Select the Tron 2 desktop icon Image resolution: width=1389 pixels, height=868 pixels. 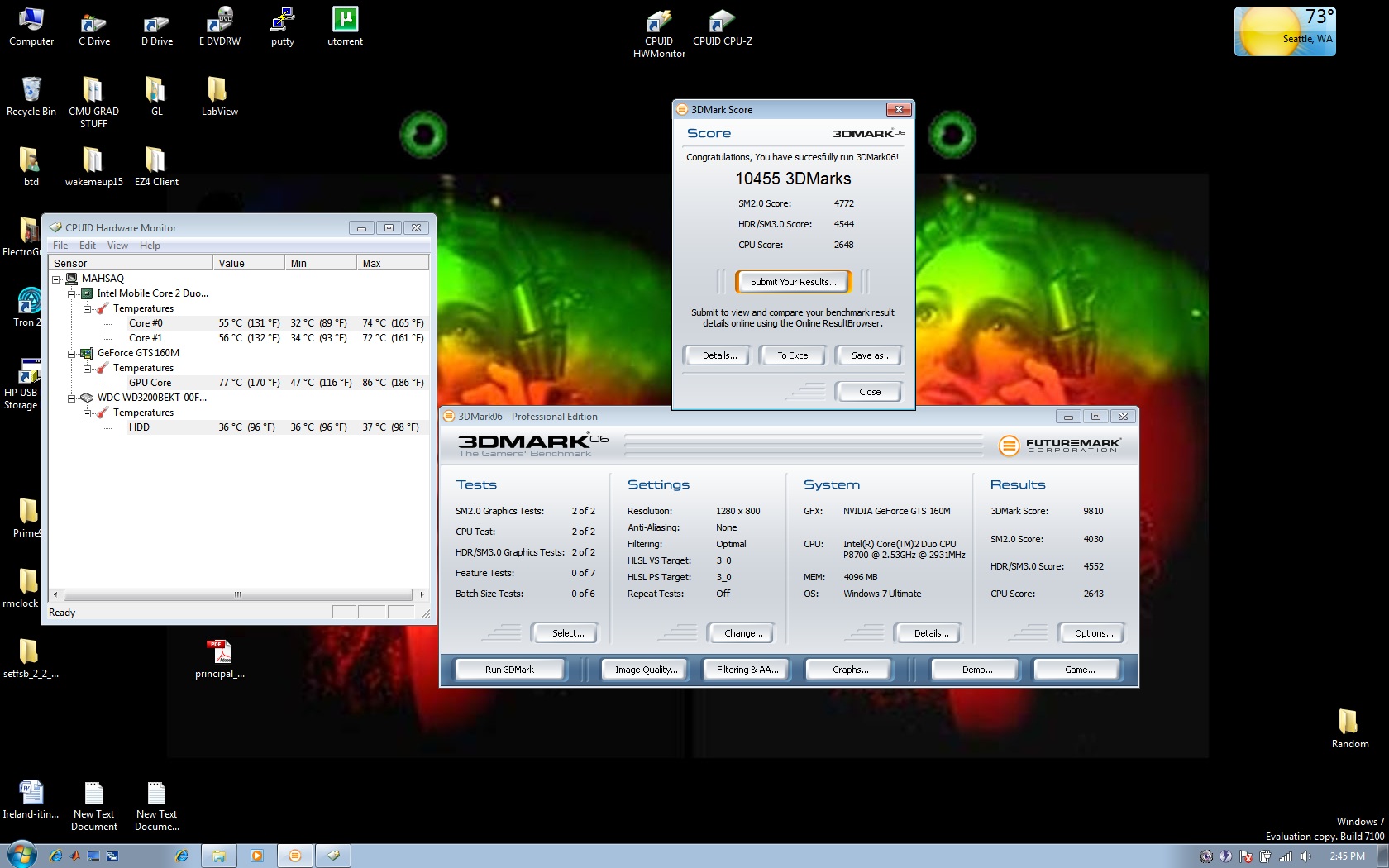coord(26,307)
